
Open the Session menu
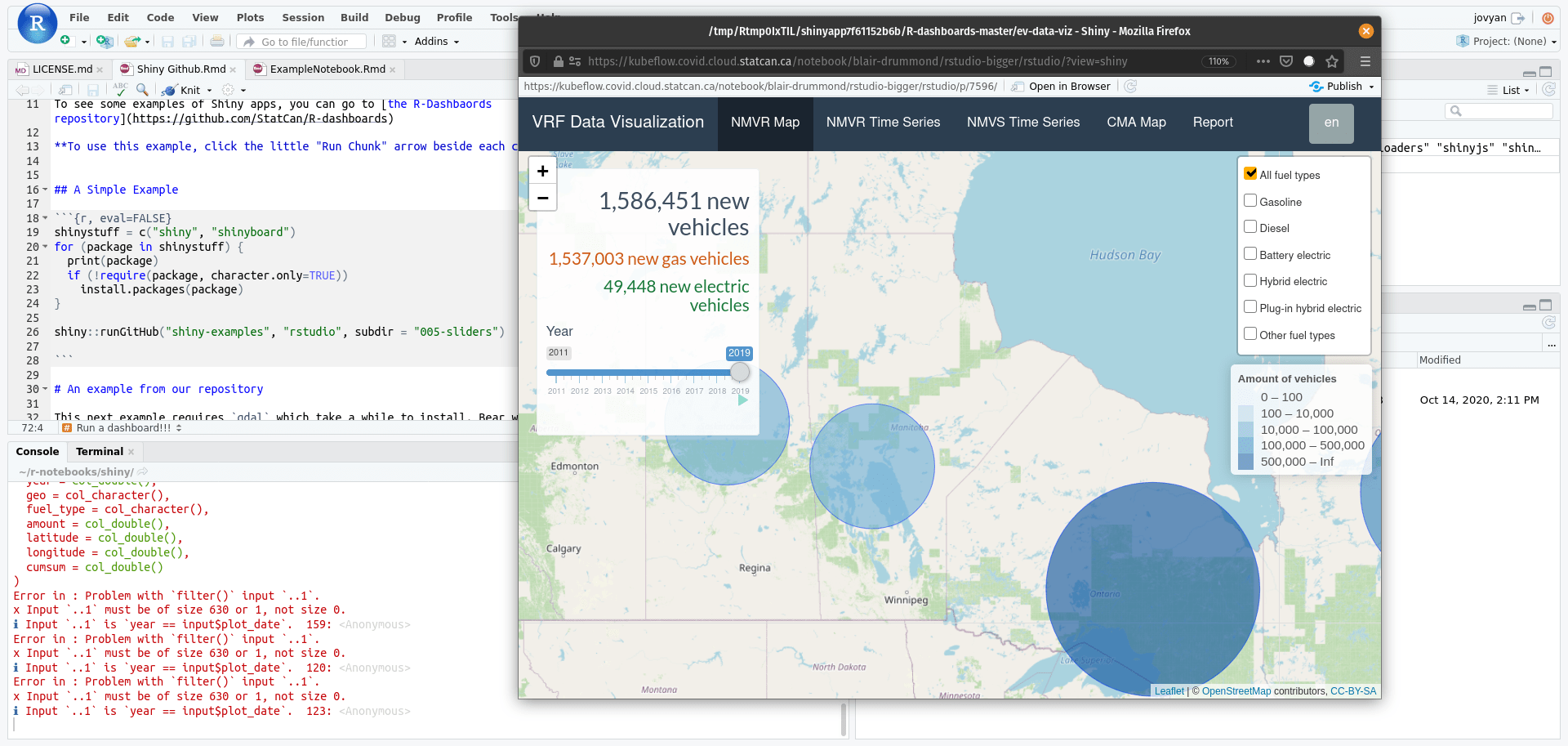pyautogui.click(x=303, y=17)
